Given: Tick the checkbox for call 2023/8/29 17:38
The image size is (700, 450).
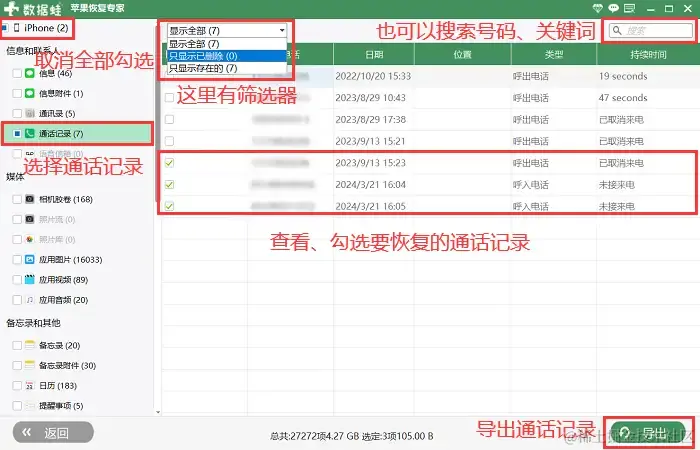Looking at the screenshot, I should click(x=169, y=119).
